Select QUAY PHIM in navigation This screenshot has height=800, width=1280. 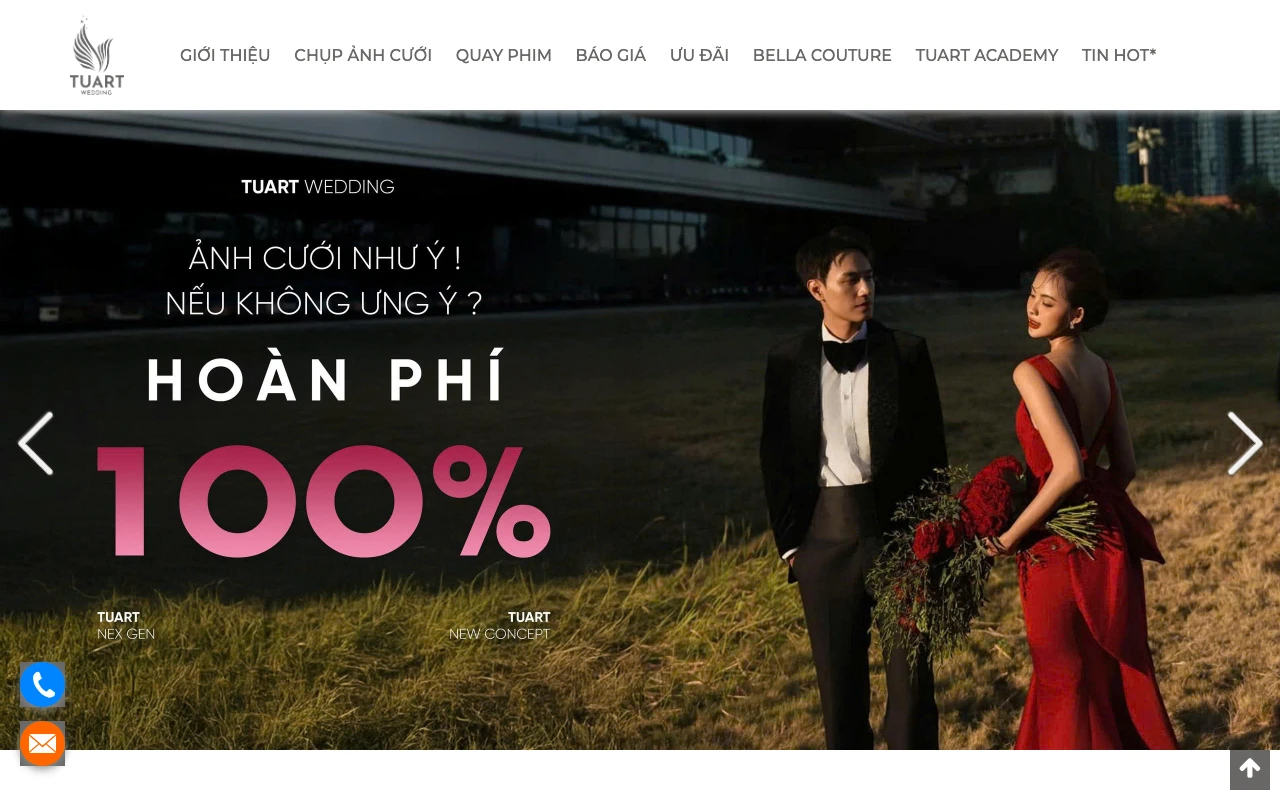(504, 56)
